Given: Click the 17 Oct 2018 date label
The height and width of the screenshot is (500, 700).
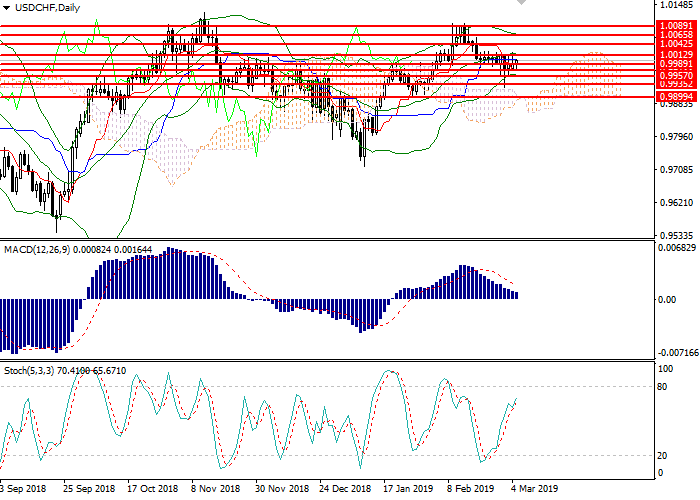Looking at the screenshot, I should click(x=151, y=490).
